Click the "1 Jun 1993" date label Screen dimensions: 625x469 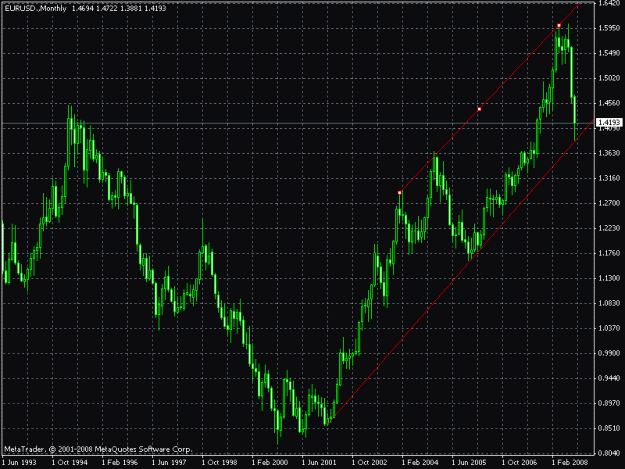(x=20, y=463)
